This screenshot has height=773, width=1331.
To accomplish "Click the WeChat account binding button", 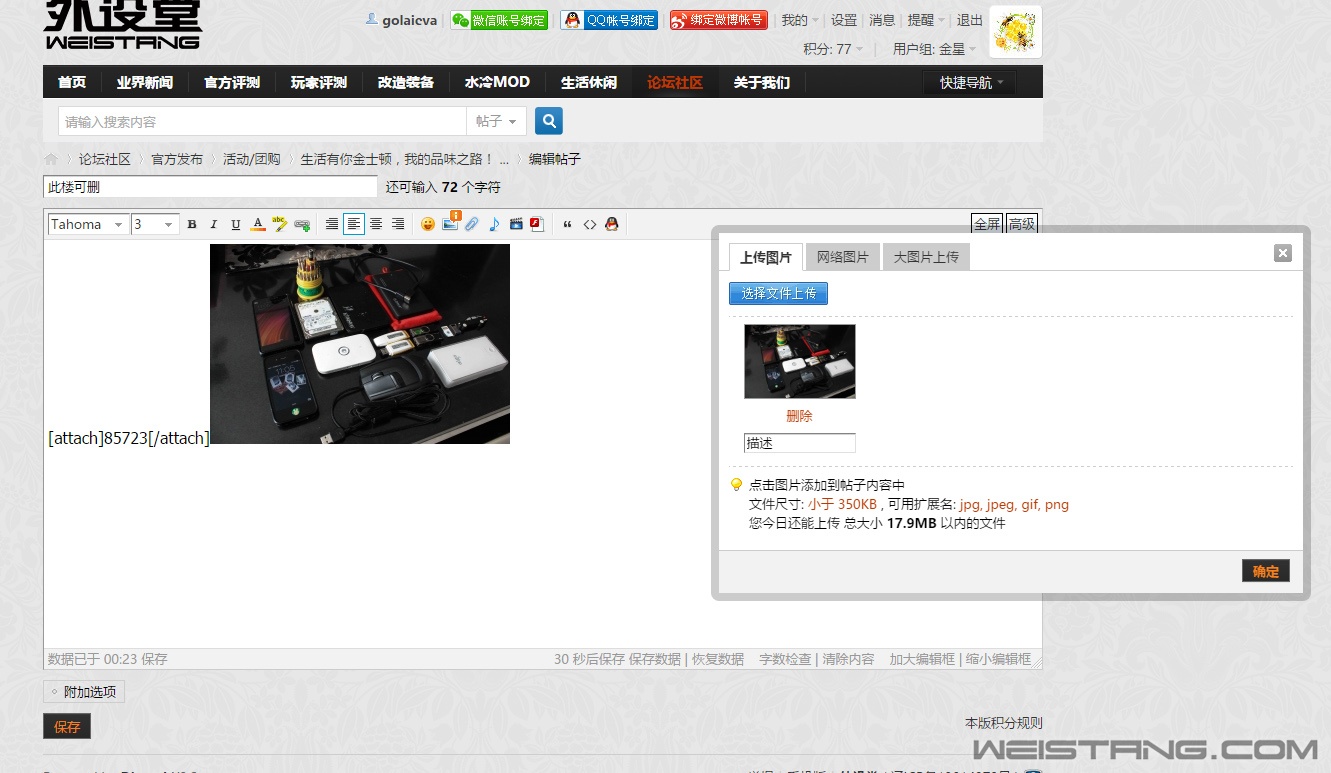I will pos(499,20).
